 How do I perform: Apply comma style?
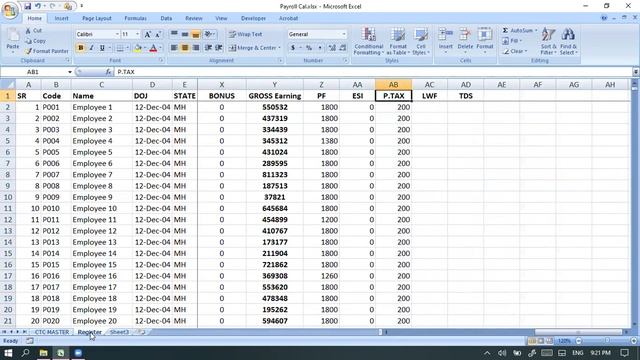click(x=320, y=48)
